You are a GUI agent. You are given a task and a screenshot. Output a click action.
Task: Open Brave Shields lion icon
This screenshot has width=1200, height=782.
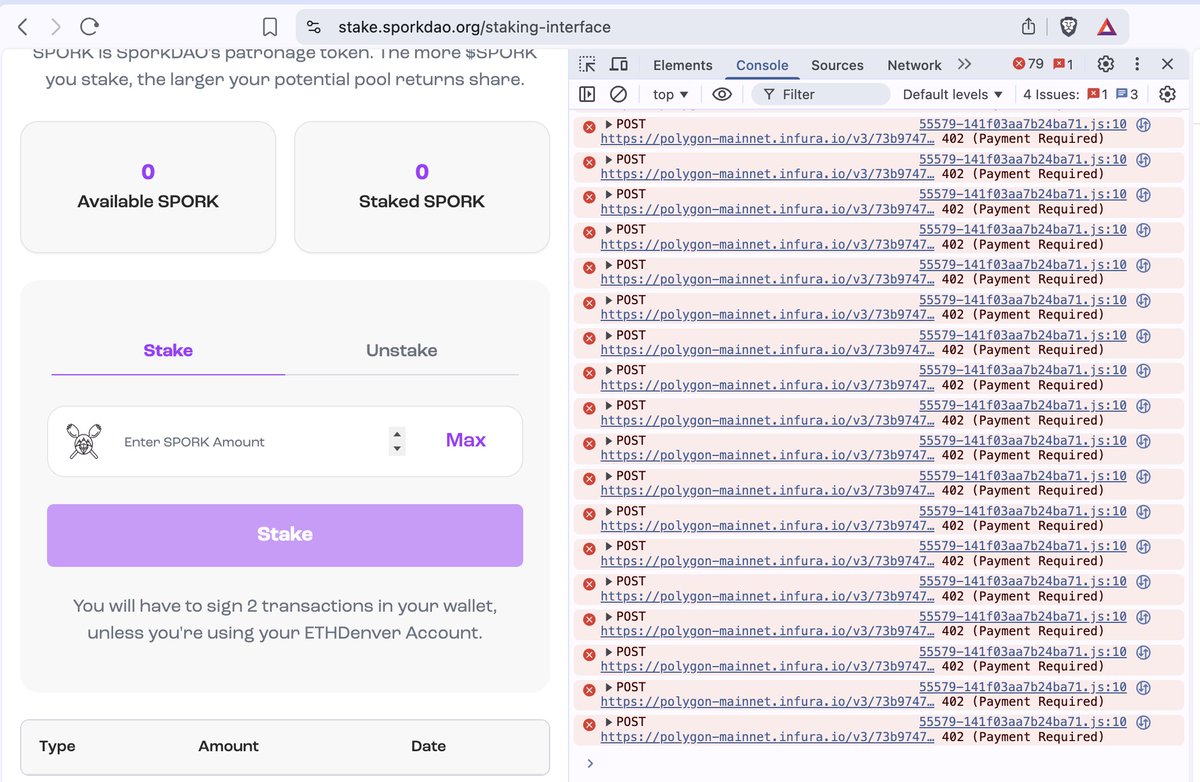[1068, 27]
